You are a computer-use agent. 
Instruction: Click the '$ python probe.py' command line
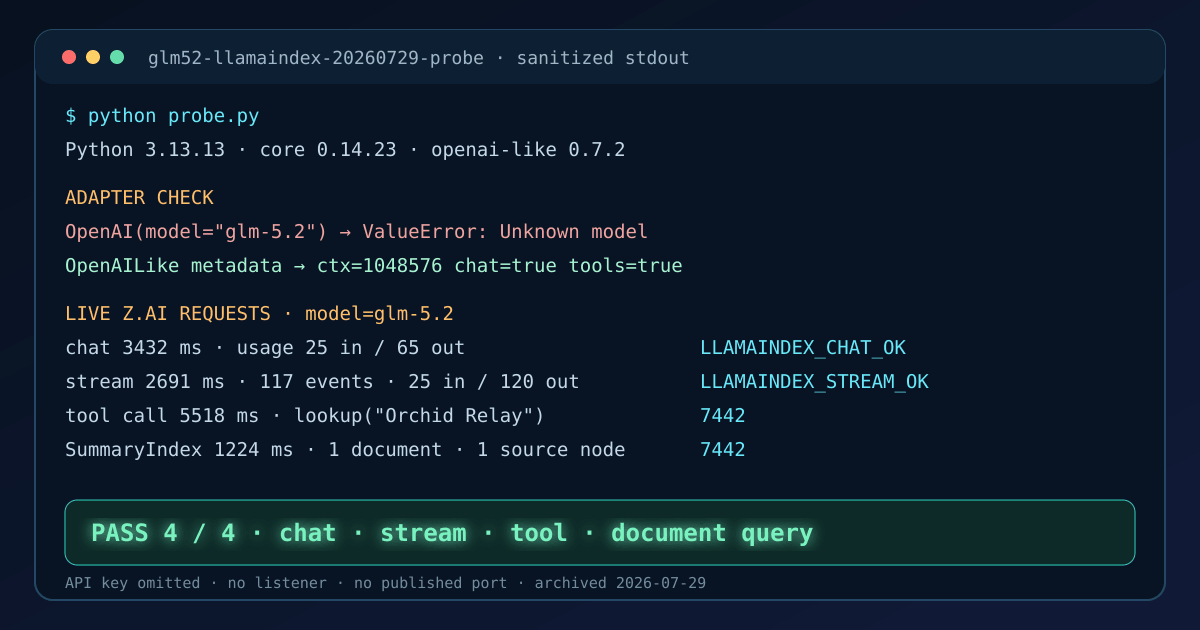162,116
